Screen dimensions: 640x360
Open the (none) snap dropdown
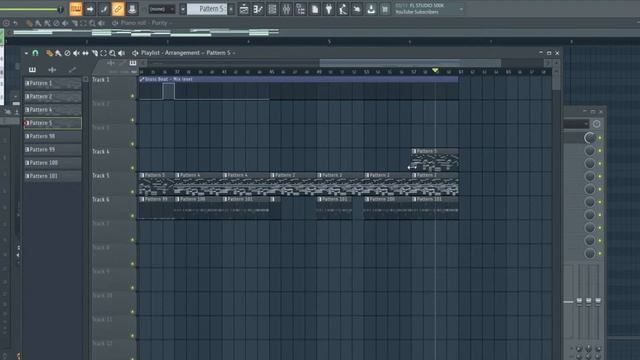[x=162, y=9]
